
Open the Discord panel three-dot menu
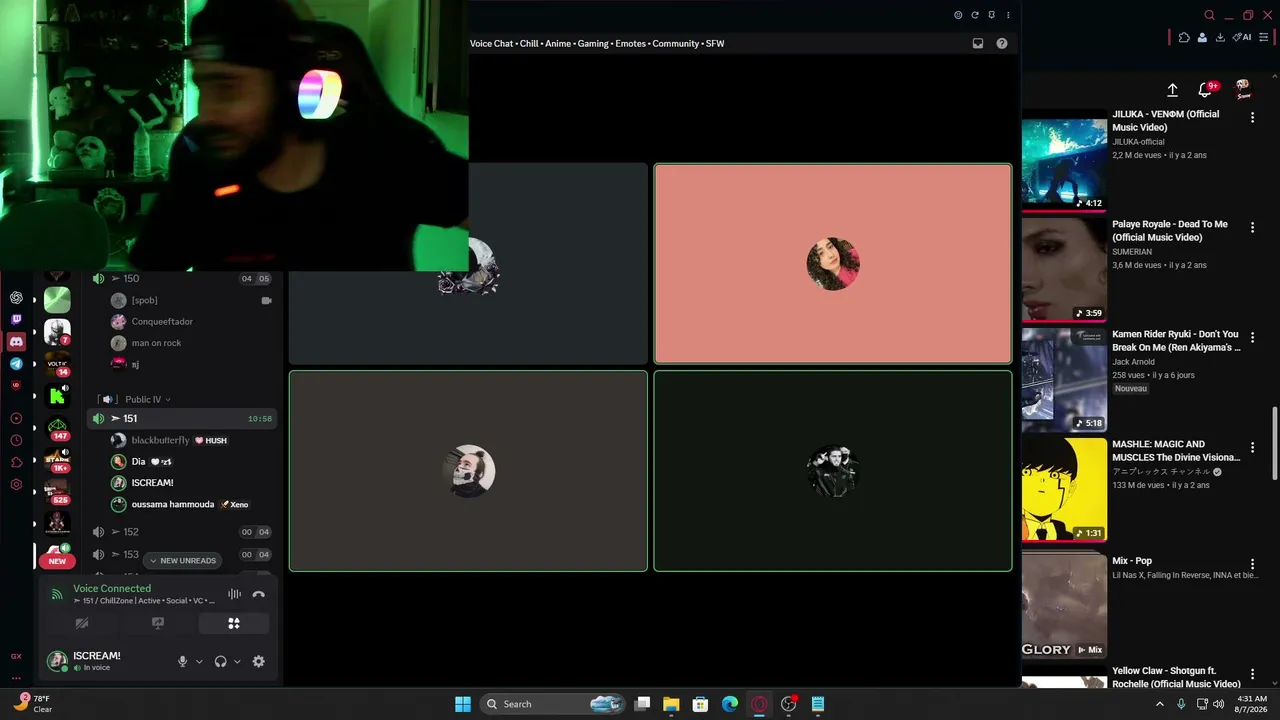[1008, 15]
